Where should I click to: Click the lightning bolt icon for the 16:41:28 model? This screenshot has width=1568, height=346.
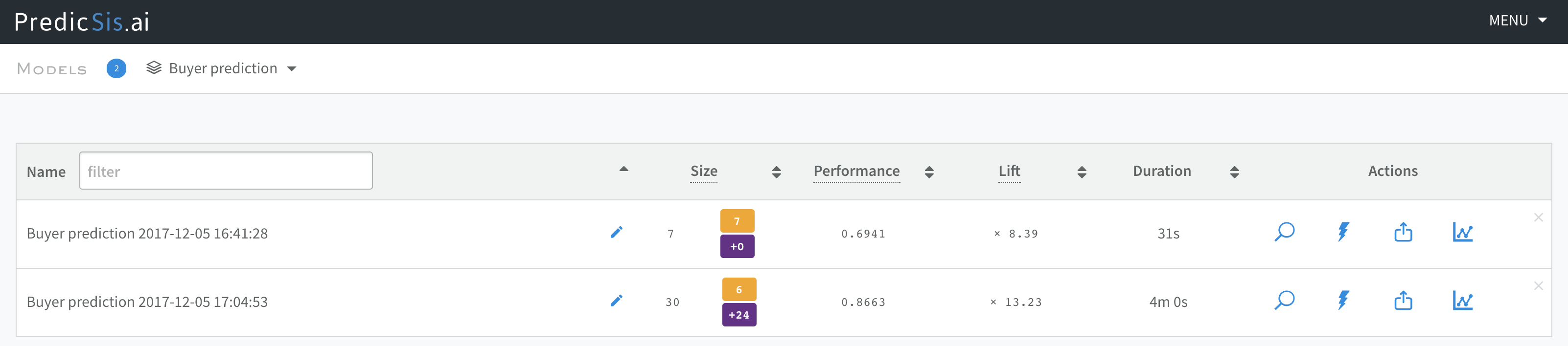(x=1343, y=232)
